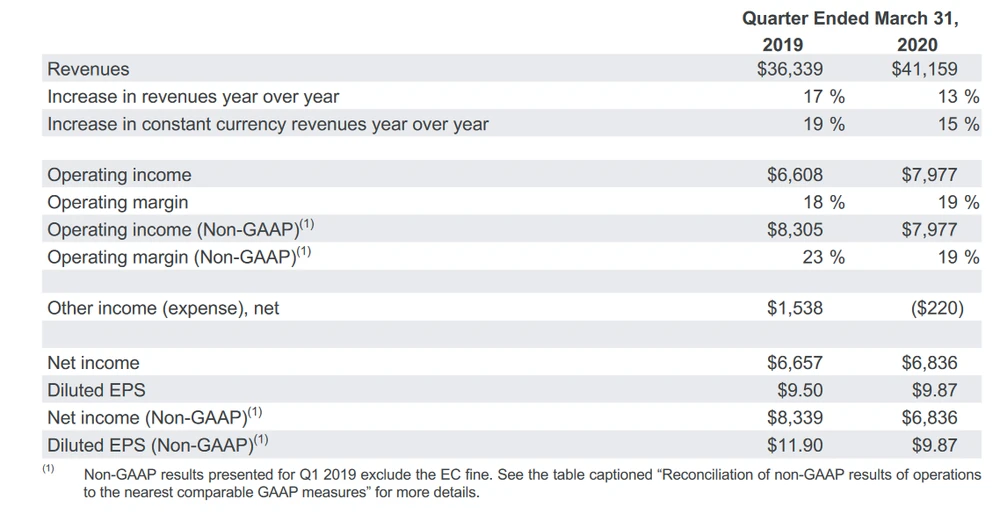
Task: Click the 2020 revenues value $41,159
Action: point(924,70)
